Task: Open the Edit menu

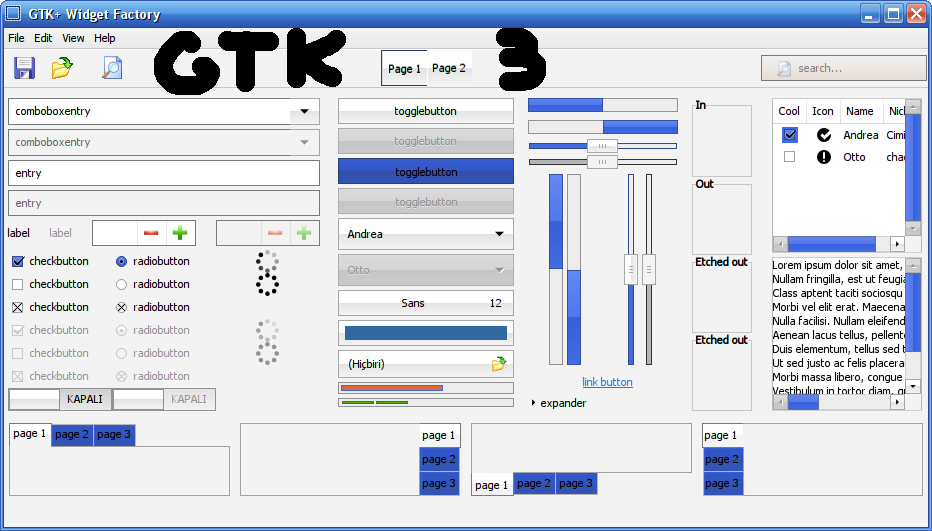Action: click(x=43, y=38)
